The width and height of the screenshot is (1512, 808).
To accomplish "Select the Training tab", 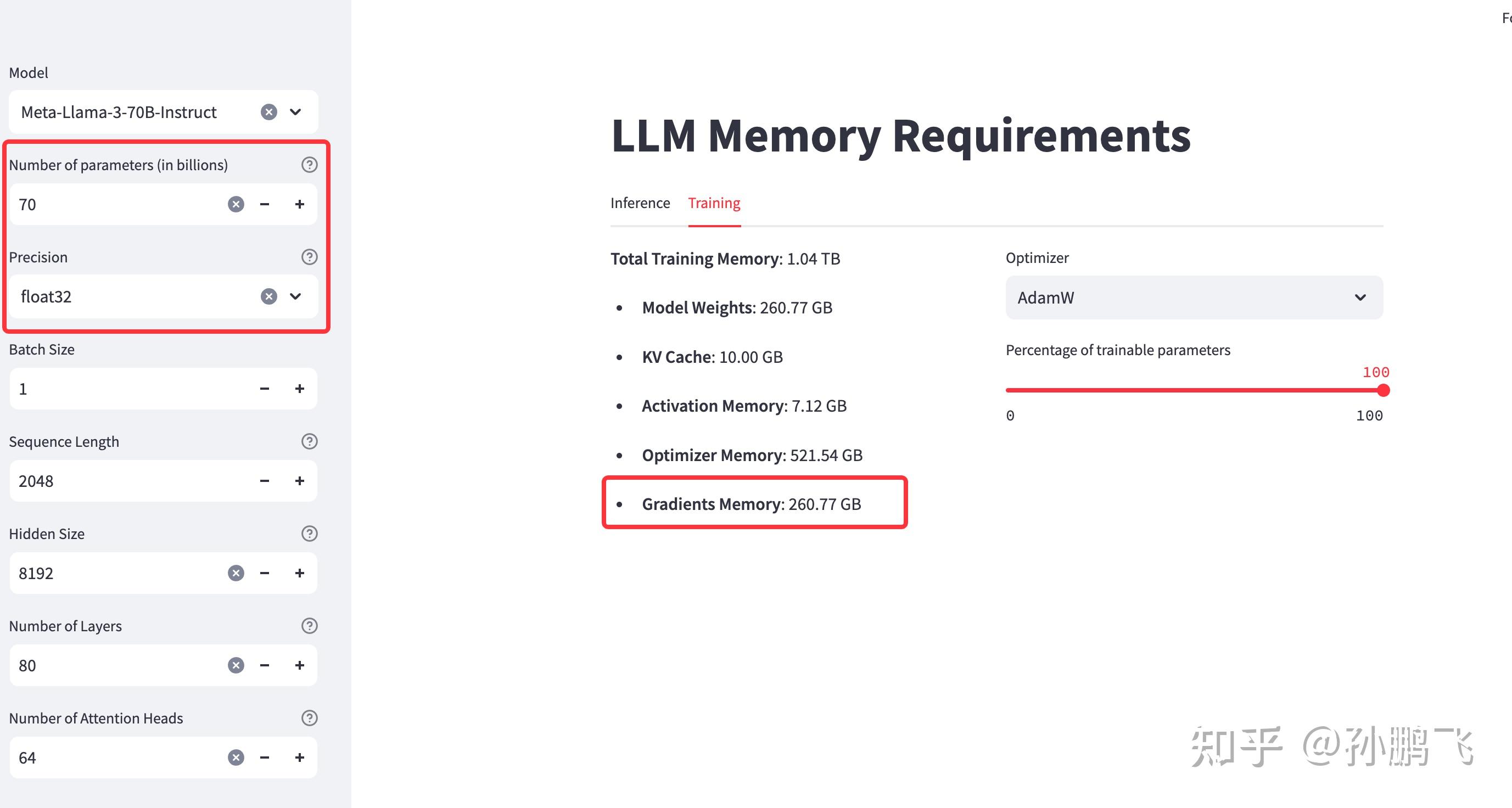I will pyautogui.click(x=714, y=203).
